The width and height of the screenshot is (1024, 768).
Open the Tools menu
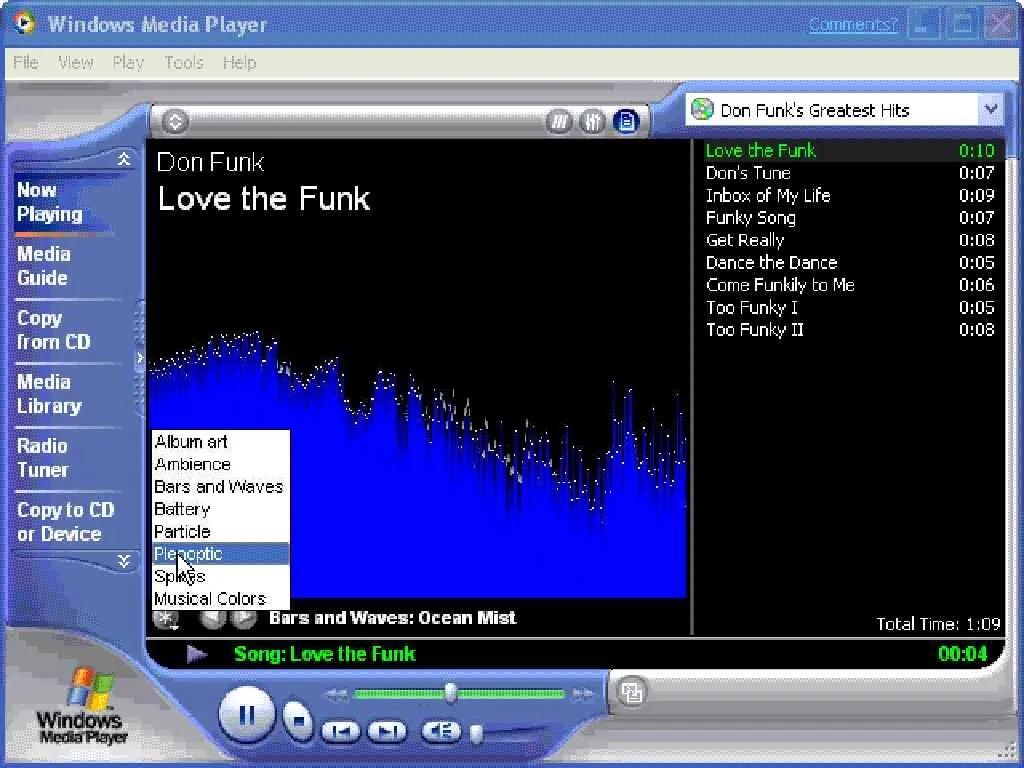(184, 63)
